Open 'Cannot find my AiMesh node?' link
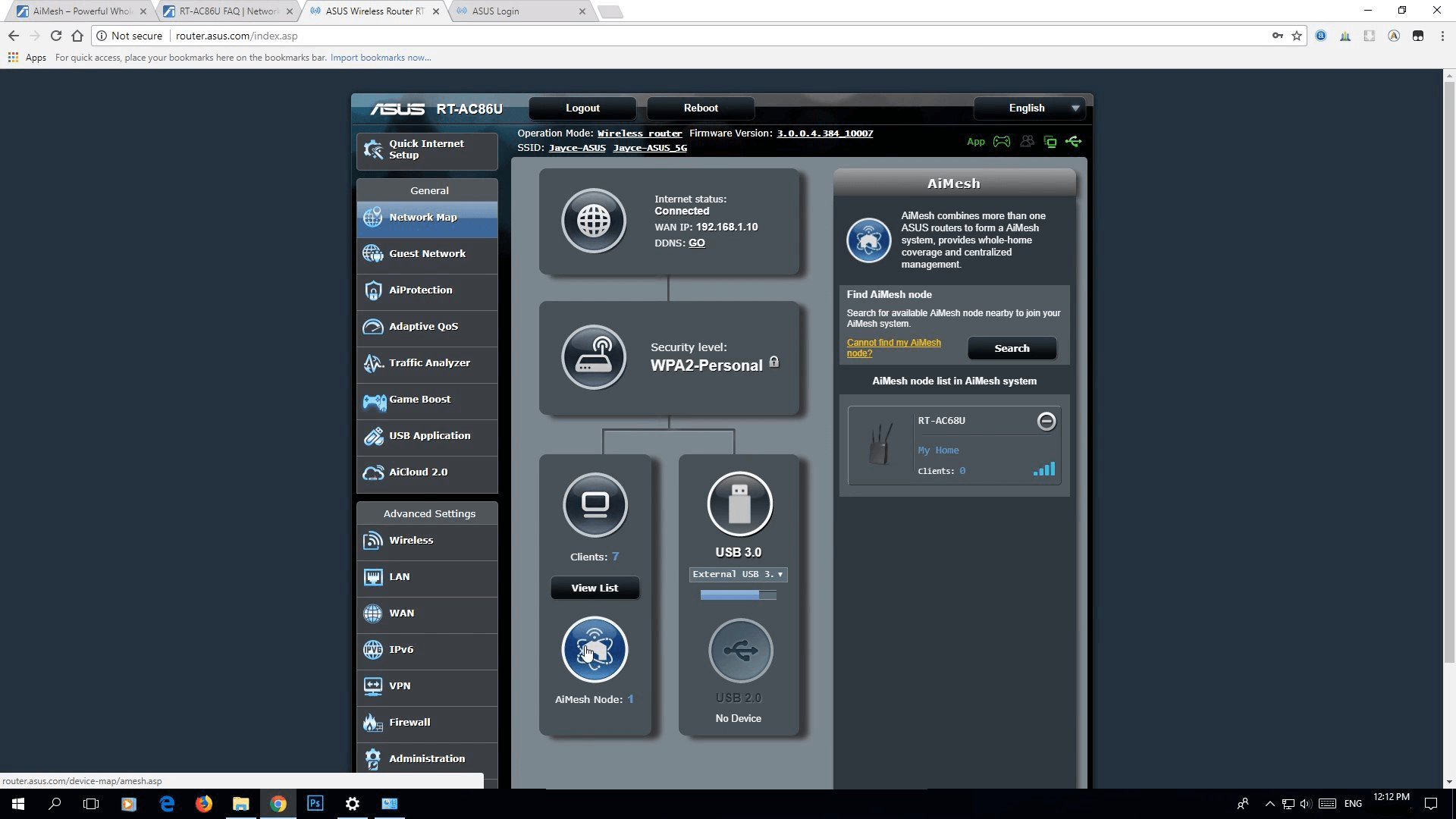The width and height of the screenshot is (1456, 819). [893, 348]
